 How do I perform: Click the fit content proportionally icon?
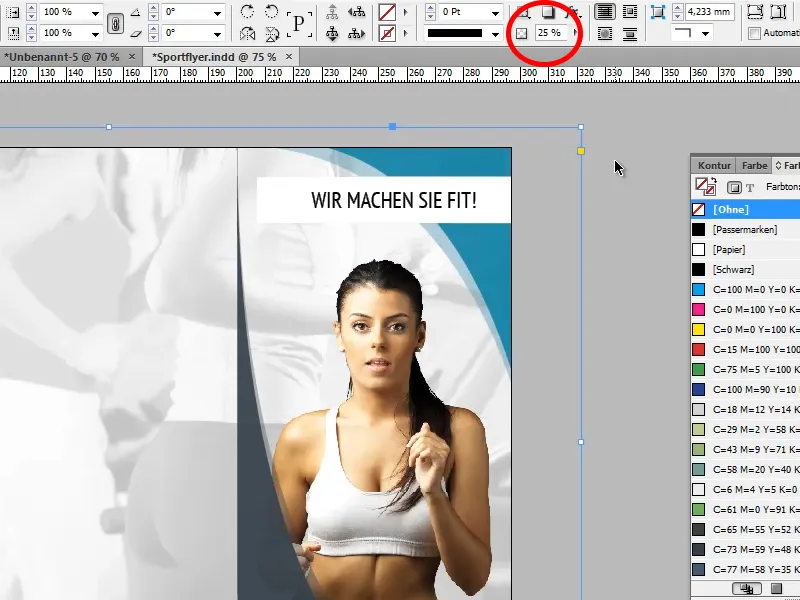778,11
